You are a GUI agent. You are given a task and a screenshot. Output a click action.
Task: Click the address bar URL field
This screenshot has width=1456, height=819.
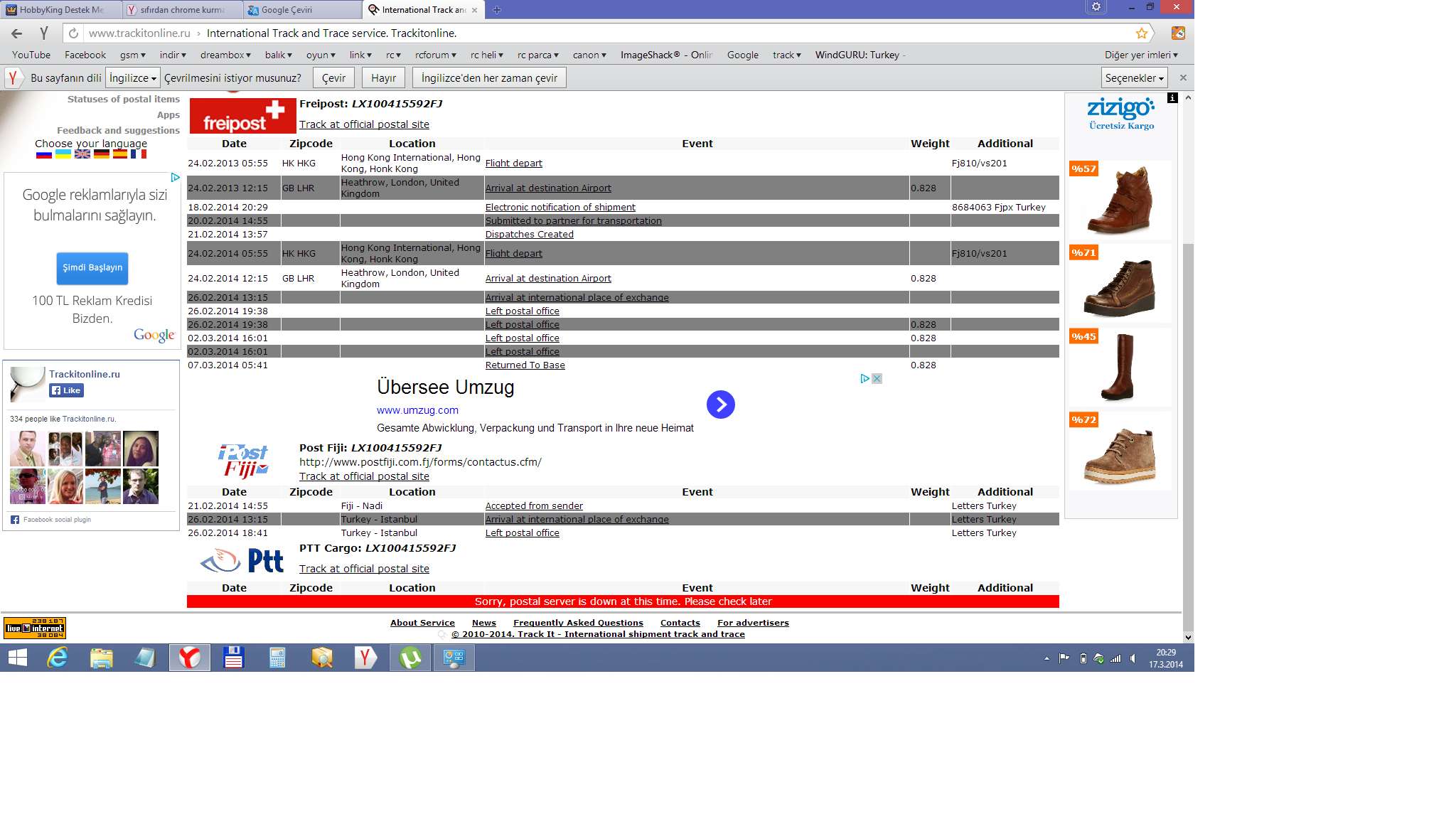[604, 33]
